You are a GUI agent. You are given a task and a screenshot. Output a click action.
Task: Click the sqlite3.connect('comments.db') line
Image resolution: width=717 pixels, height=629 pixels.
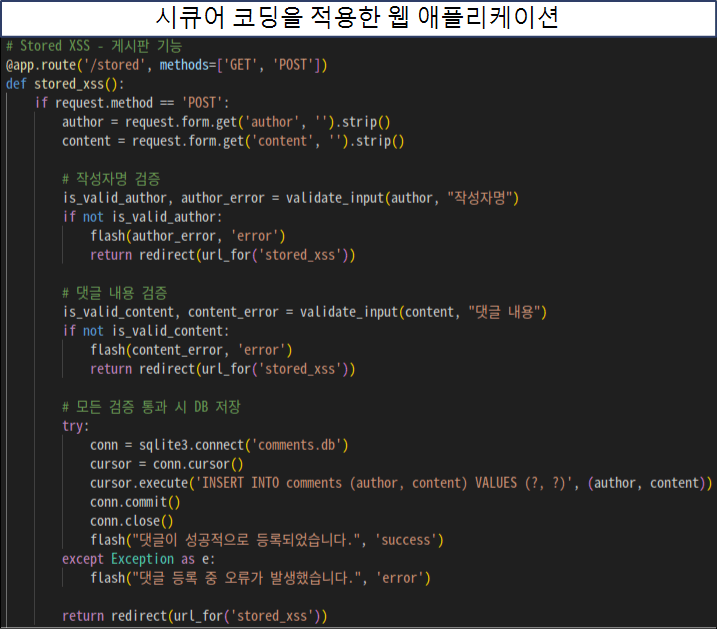pyautogui.click(x=219, y=445)
